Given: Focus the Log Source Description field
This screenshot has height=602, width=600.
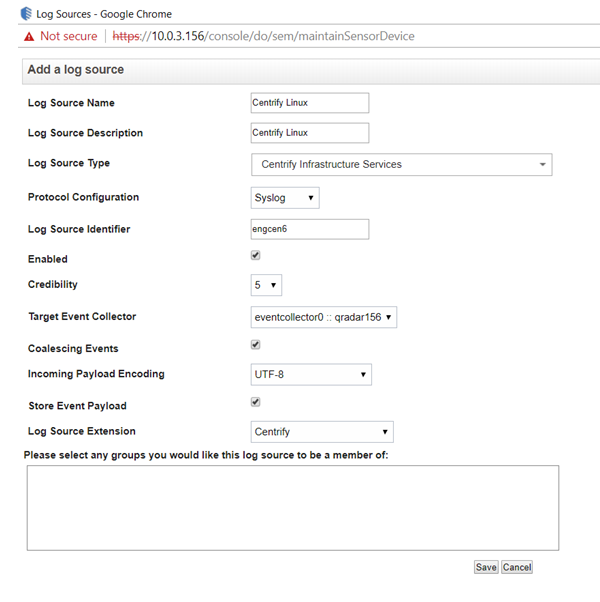Looking at the screenshot, I should click(310, 133).
